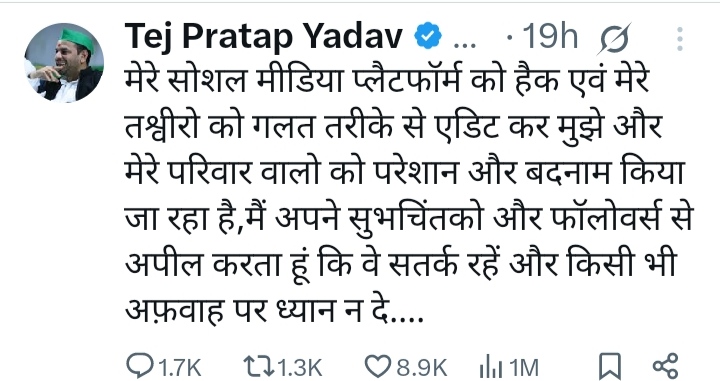Click the truncated handle ellipsis after the badge
This screenshot has height=381, width=720.
coord(465,45)
